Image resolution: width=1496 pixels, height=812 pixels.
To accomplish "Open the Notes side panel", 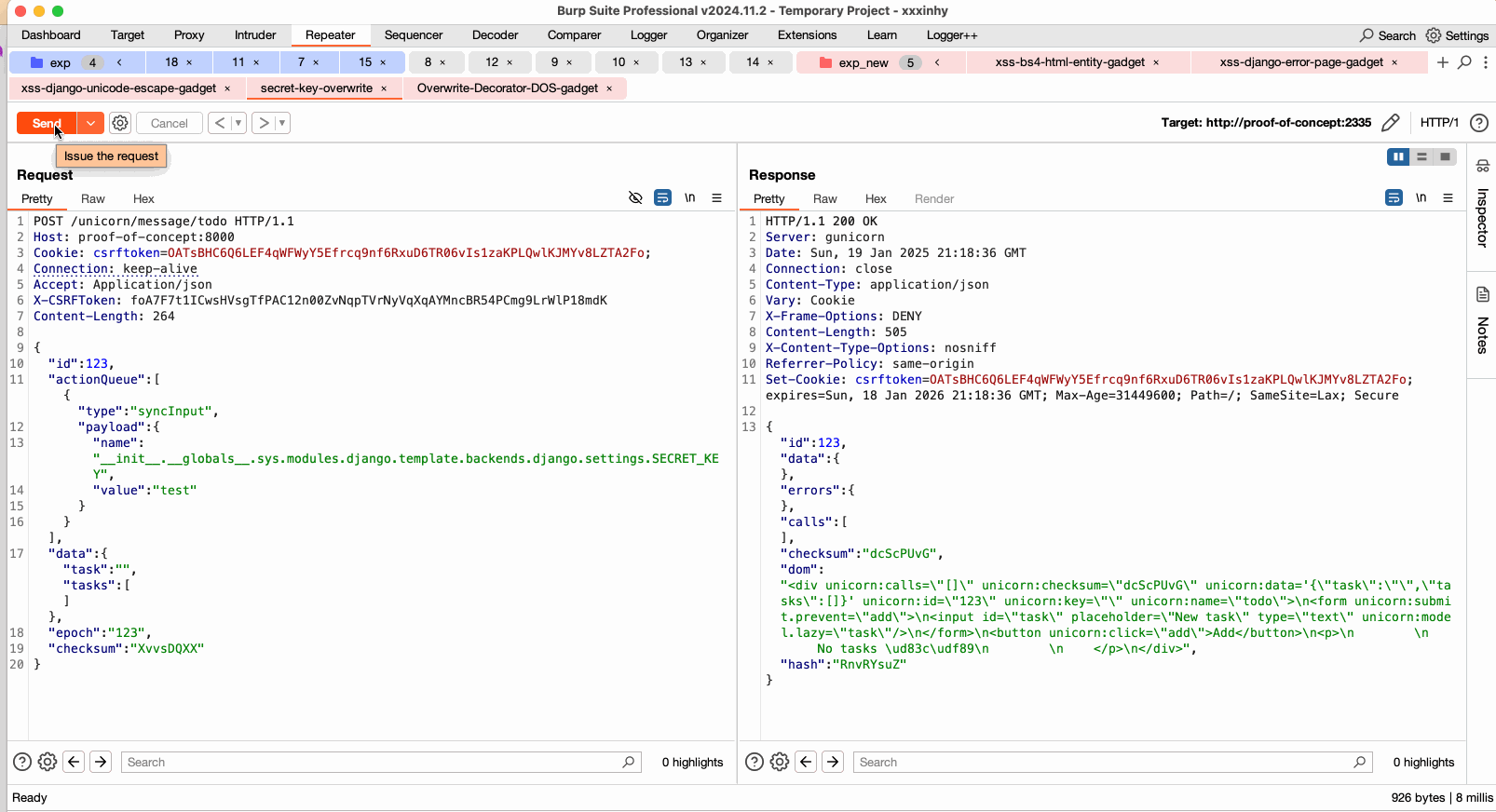I will [1482, 322].
